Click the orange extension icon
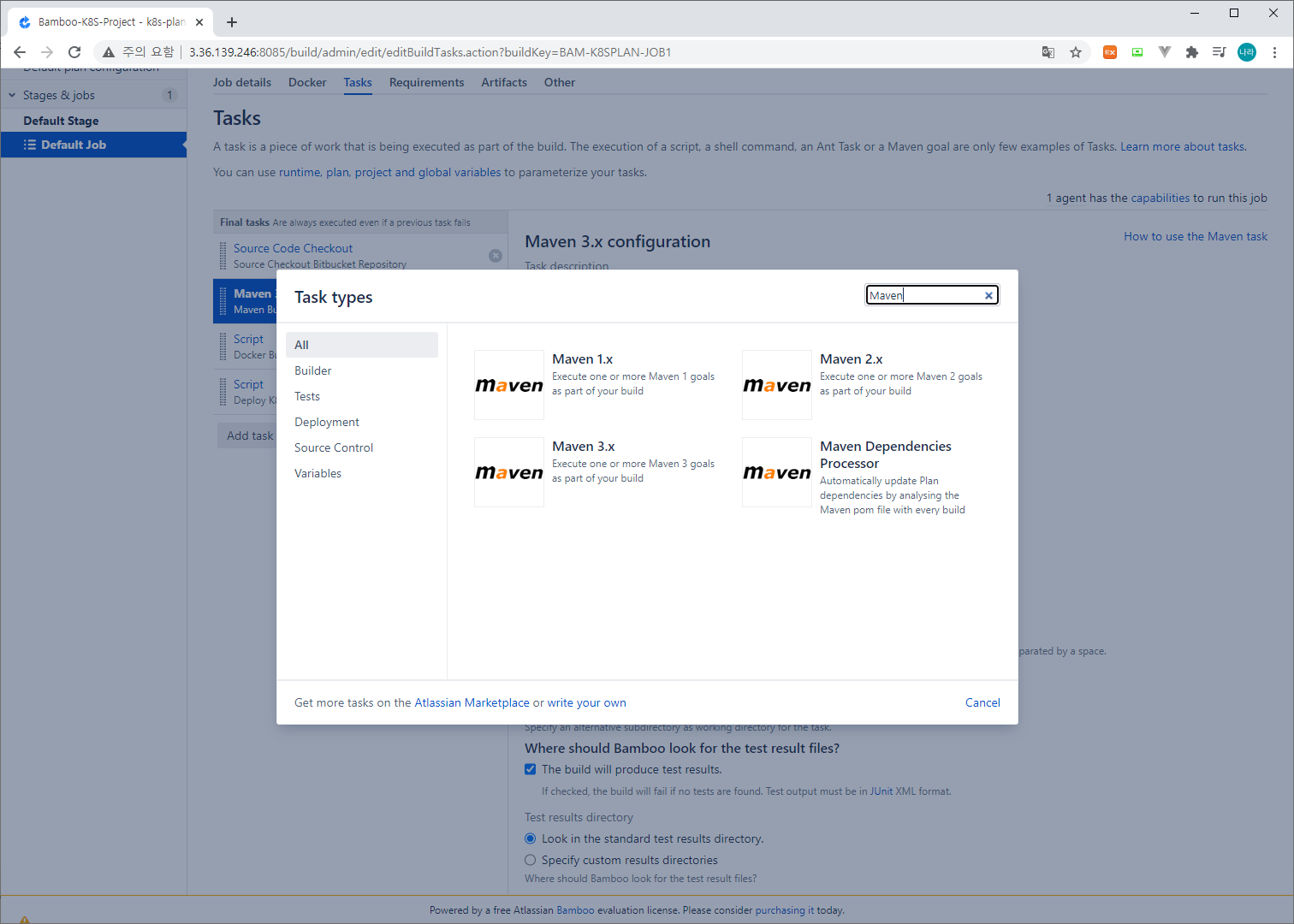 coord(1110,52)
